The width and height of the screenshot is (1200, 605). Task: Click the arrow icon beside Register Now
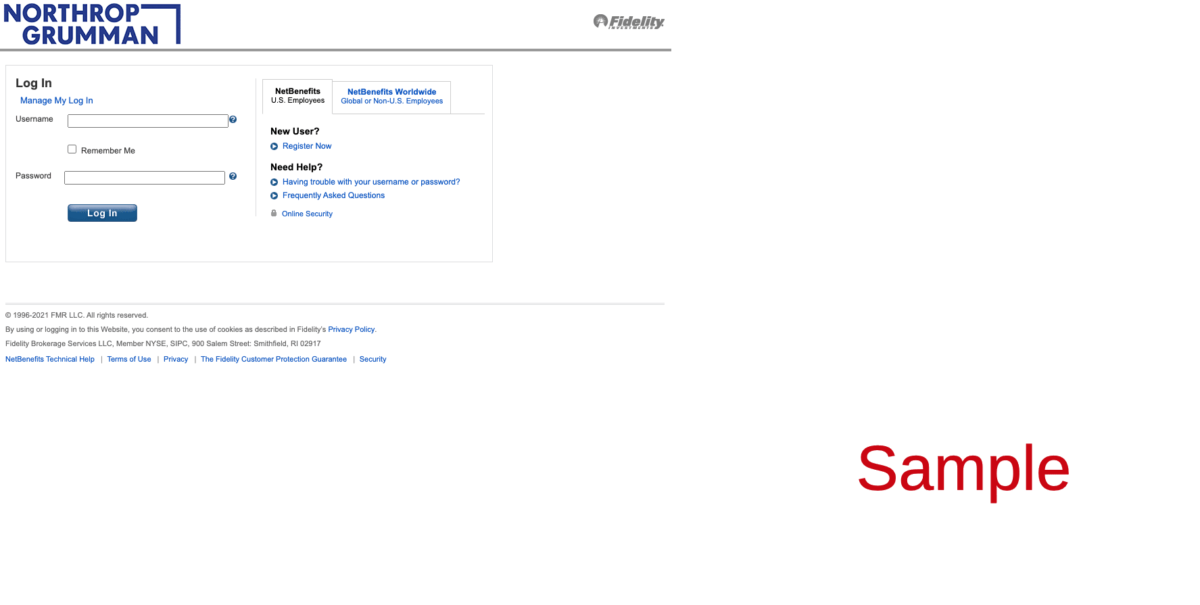point(274,147)
